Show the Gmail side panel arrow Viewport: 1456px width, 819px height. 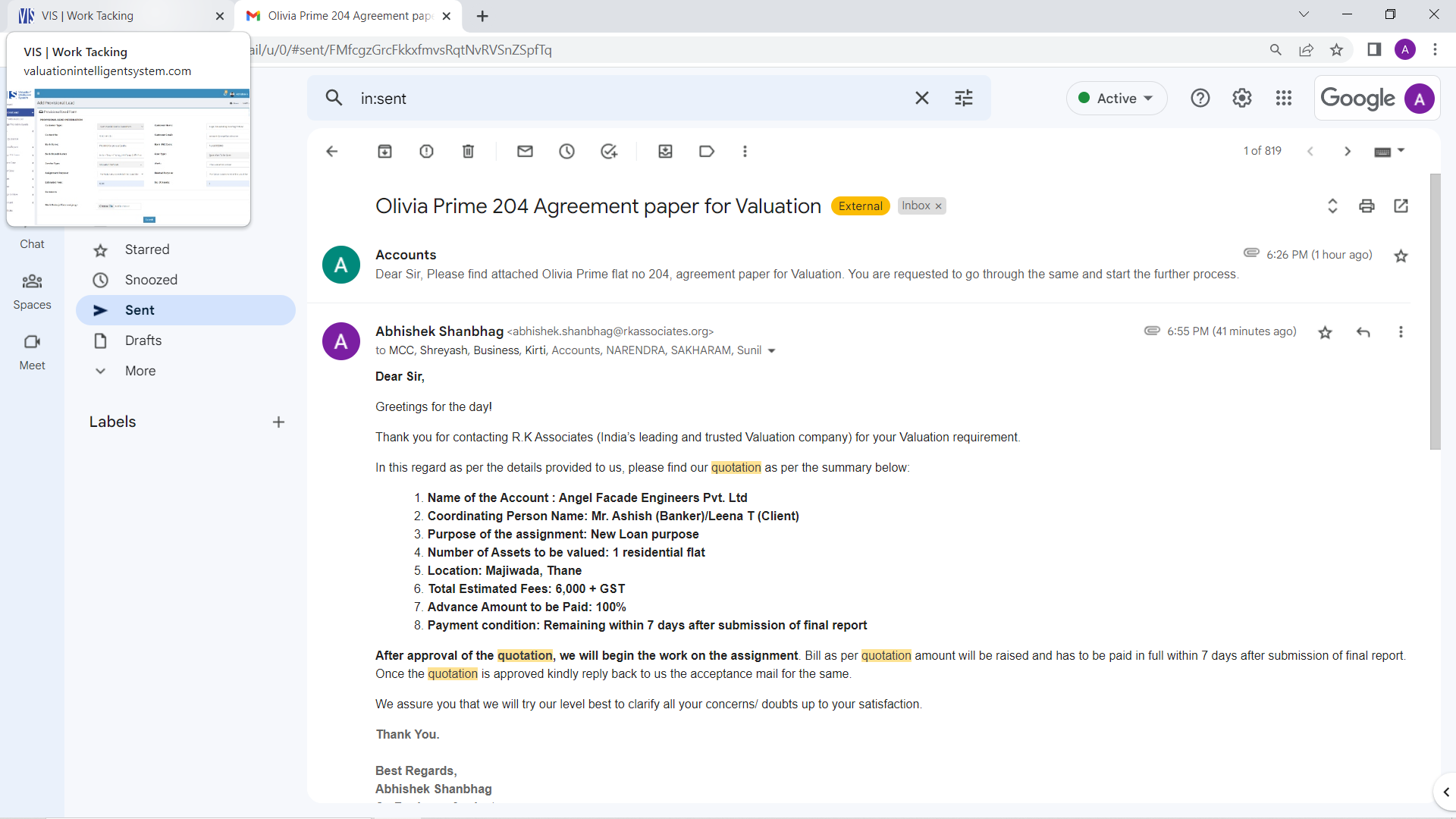[x=1445, y=792]
